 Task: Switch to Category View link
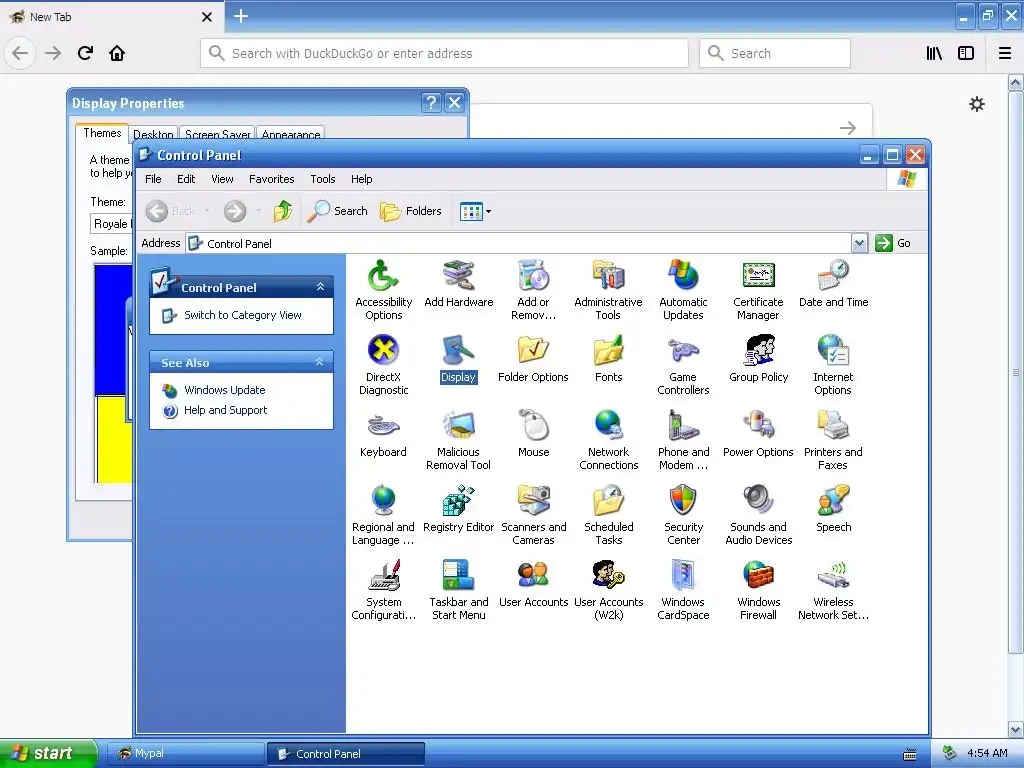pos(243,315)
